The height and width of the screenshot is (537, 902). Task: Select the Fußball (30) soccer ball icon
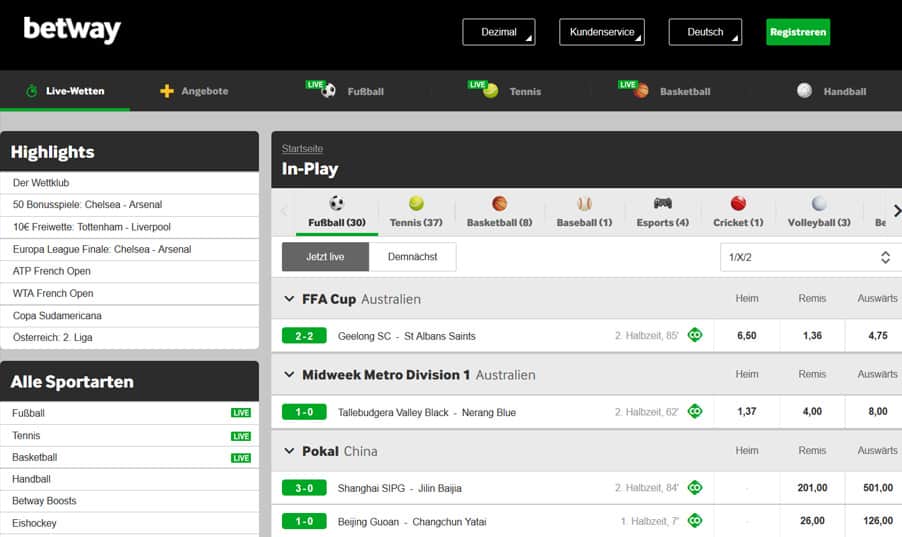[337, 203]
